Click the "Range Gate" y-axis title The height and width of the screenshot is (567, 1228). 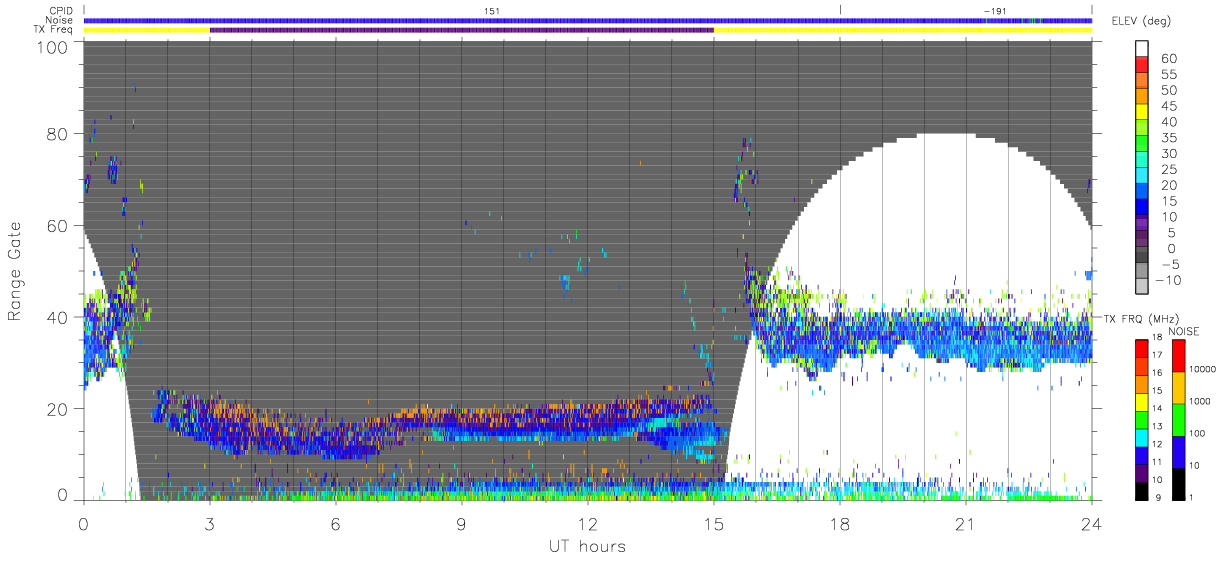(x=15, y=271)
